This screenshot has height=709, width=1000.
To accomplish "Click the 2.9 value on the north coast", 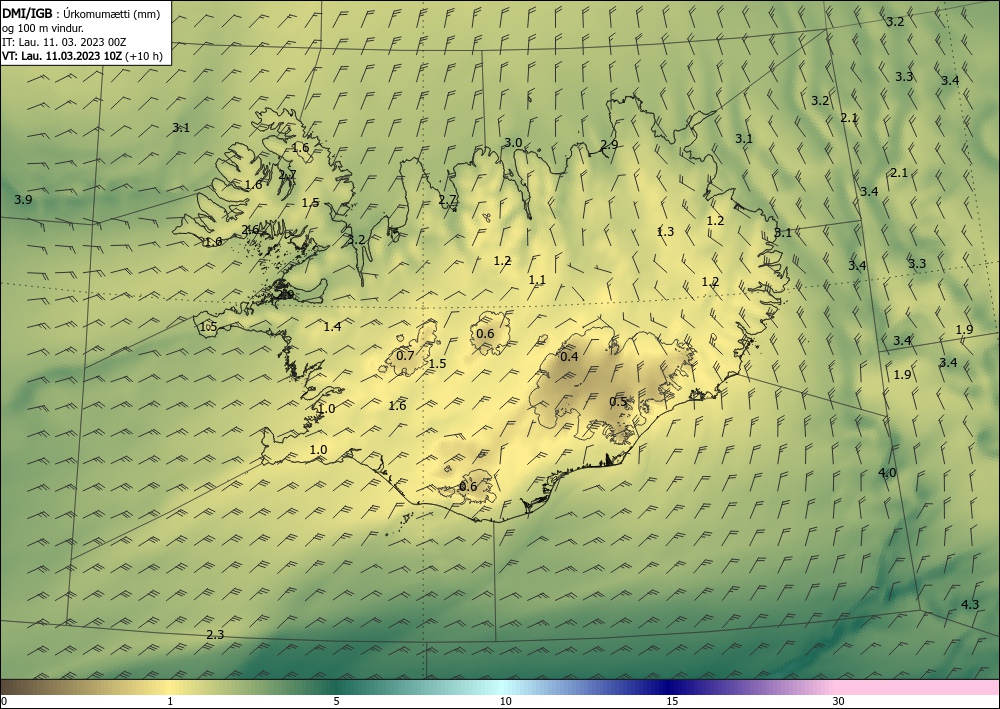I will (x=609, y=144).
